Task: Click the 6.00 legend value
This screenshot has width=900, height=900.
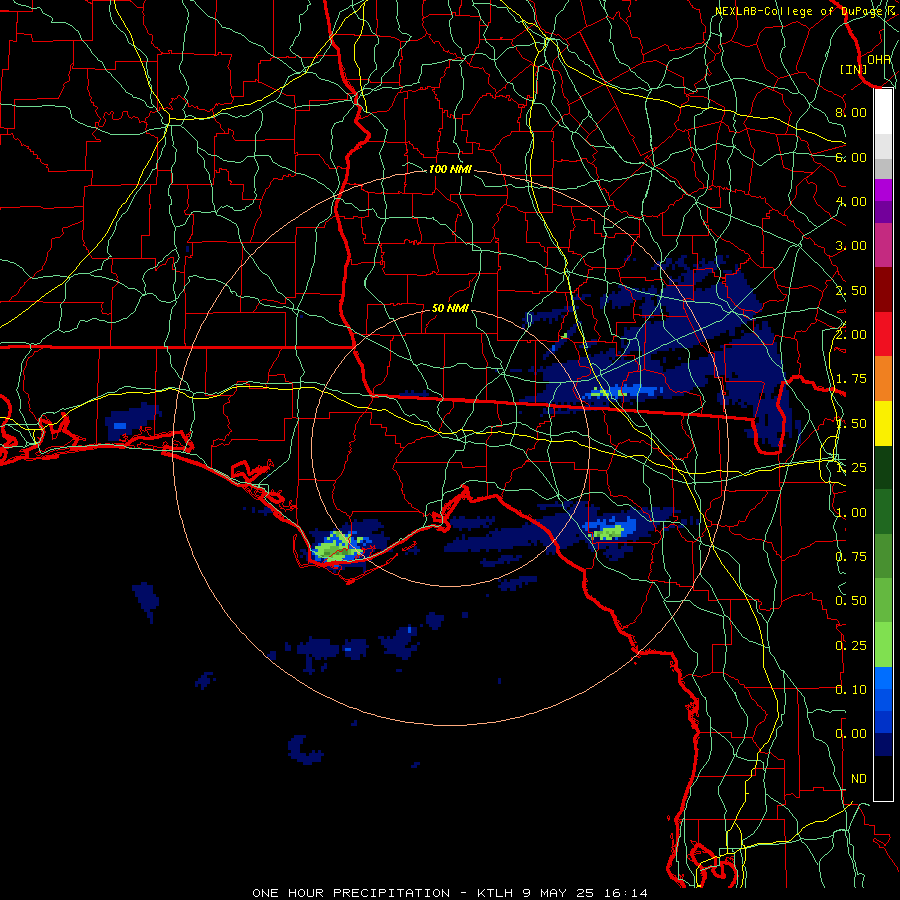Action: 851,157
